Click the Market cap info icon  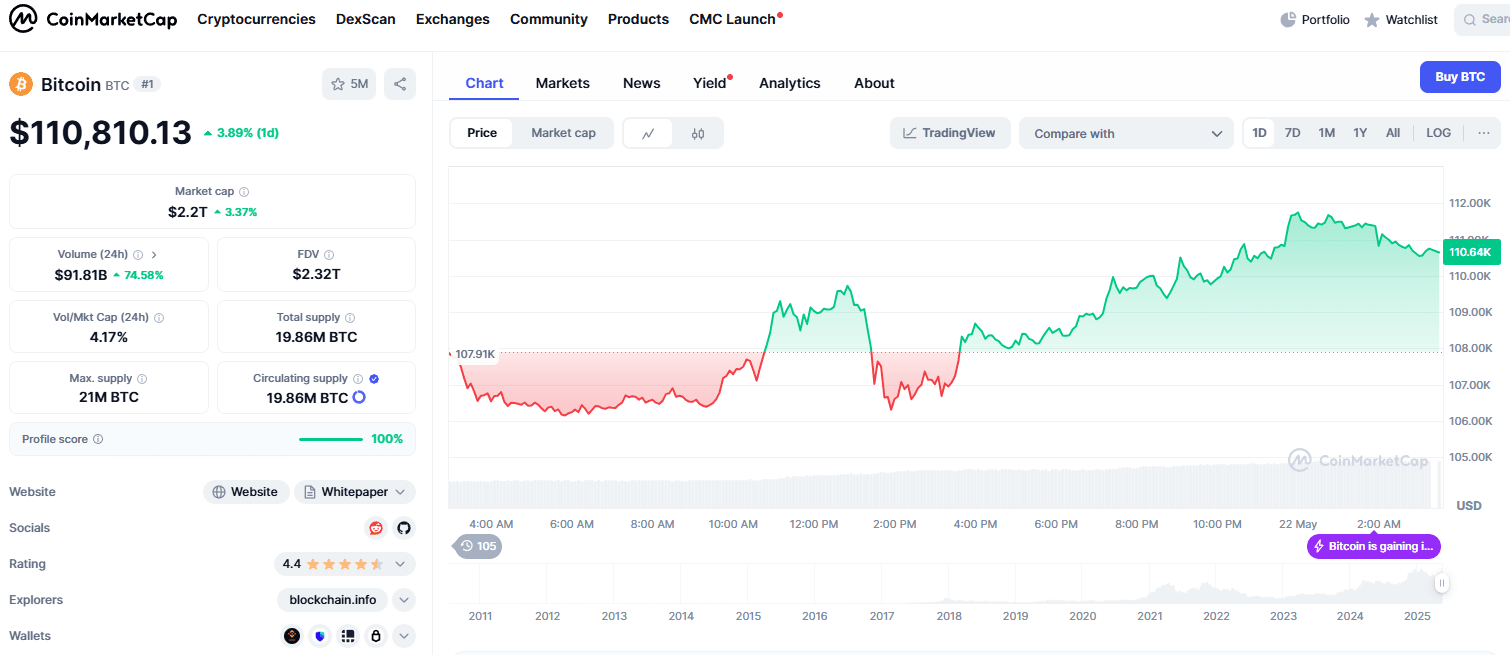[244, 192]
